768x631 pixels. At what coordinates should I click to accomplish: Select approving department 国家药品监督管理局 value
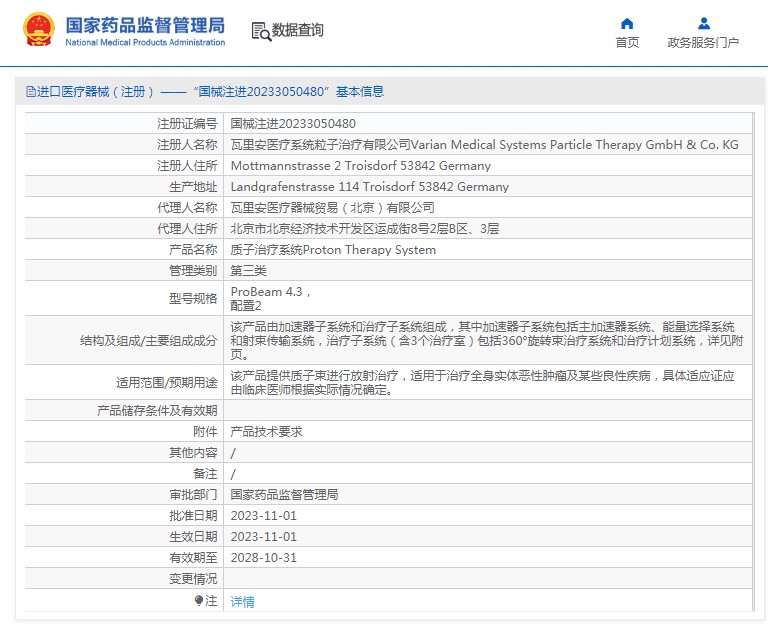(x=284, y=495)
